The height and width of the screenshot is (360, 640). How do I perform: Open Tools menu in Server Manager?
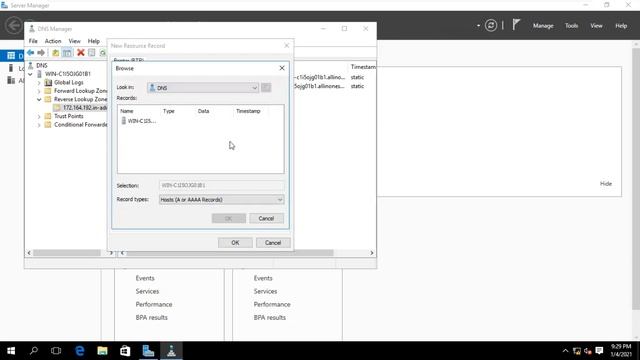click(x=571, y=26)
